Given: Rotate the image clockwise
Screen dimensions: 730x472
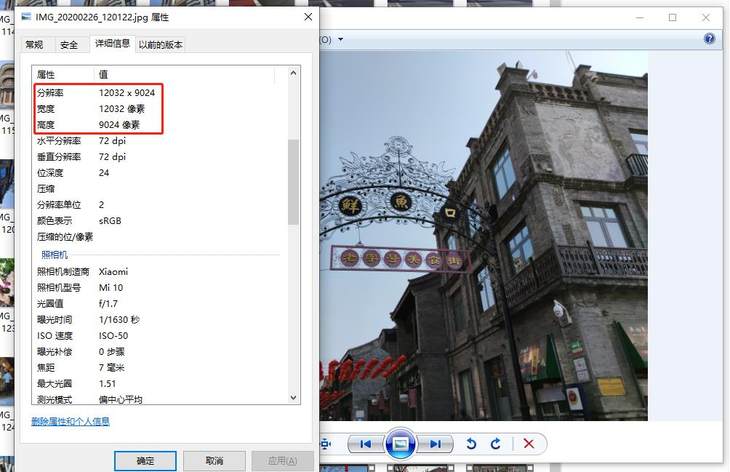Looking at the screenshot, I should (x=495, y=444).
